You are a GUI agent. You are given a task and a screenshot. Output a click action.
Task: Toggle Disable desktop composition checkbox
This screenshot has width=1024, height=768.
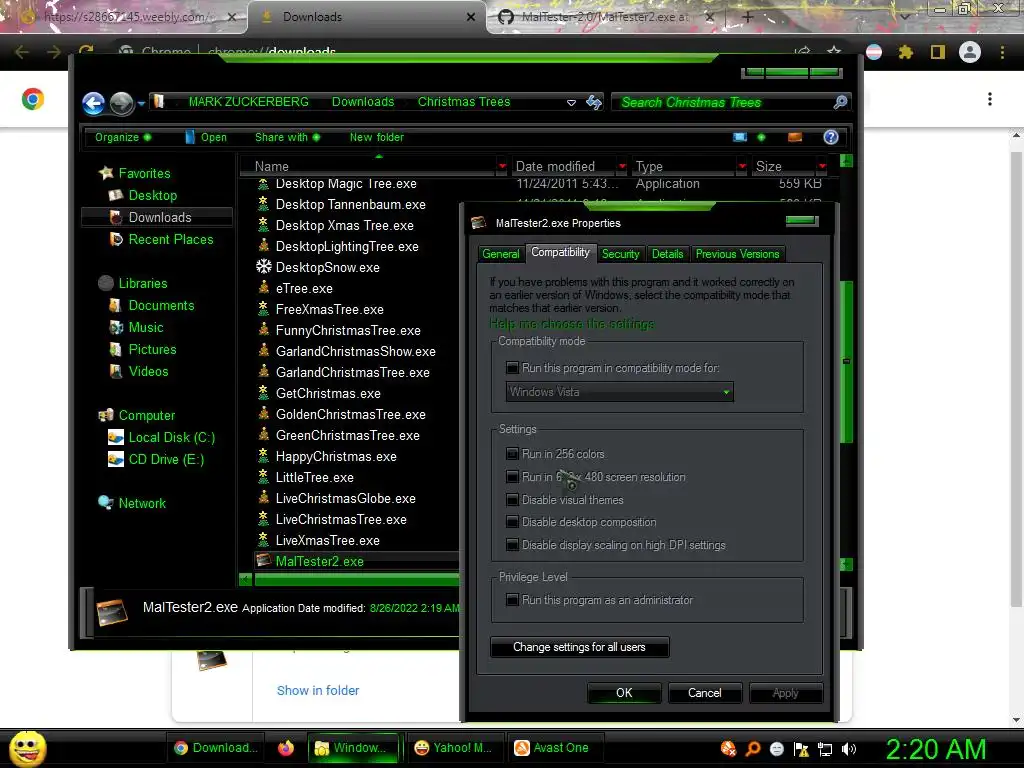(x=513, y=522)
